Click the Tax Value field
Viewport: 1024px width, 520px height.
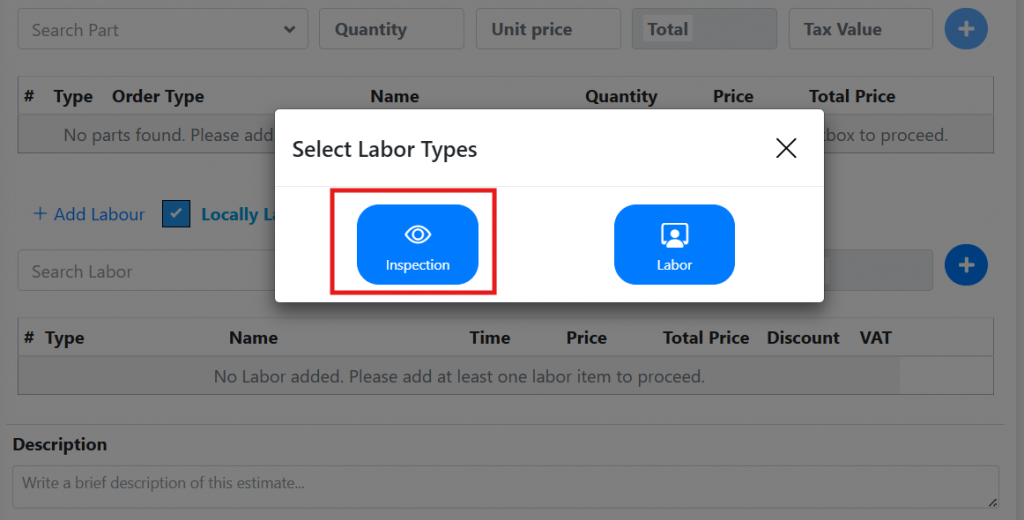pyautogui.click(x=860, y=30)
